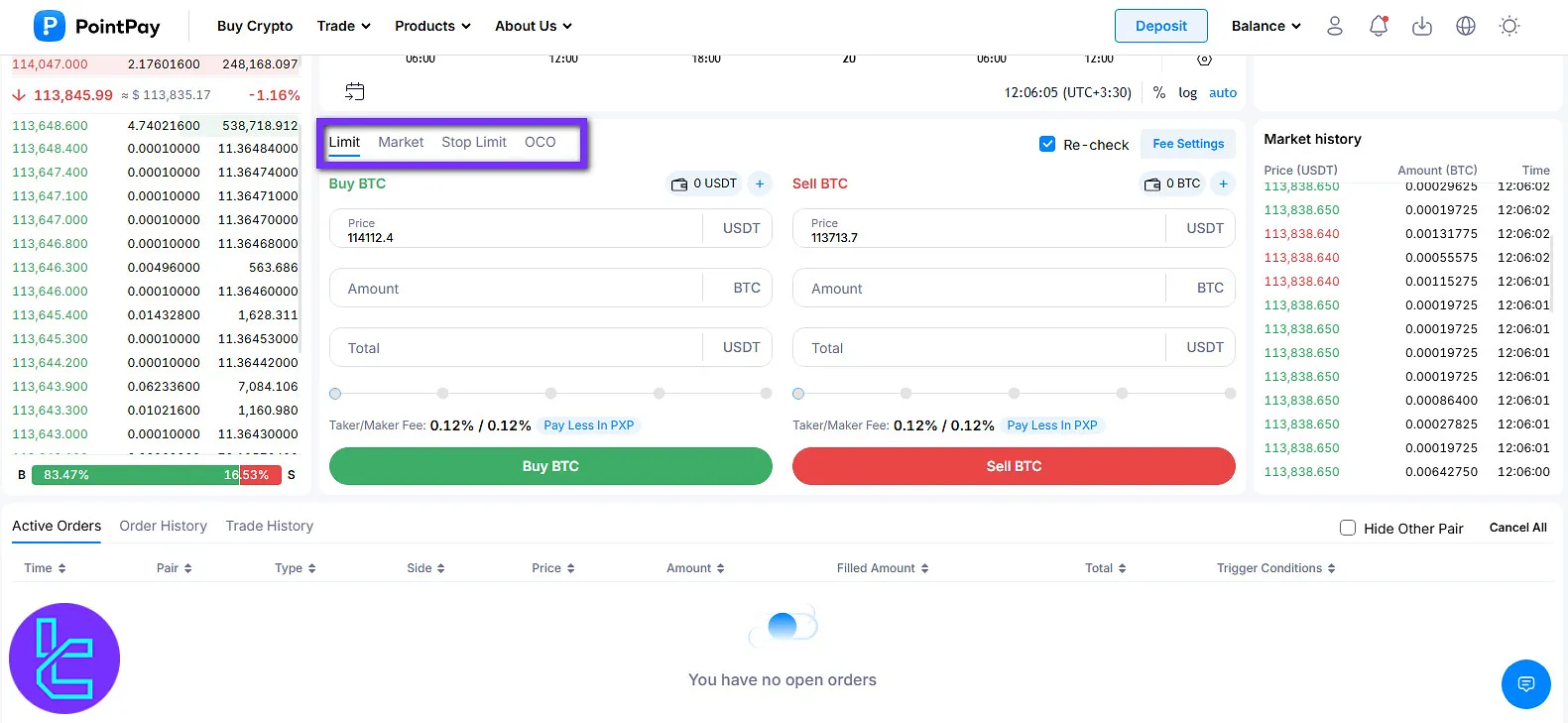Image resolution: width=1568 pixels, height=723 pixels.
Task: Click order book bid price 113,648.600
Action: click(50, 126)
